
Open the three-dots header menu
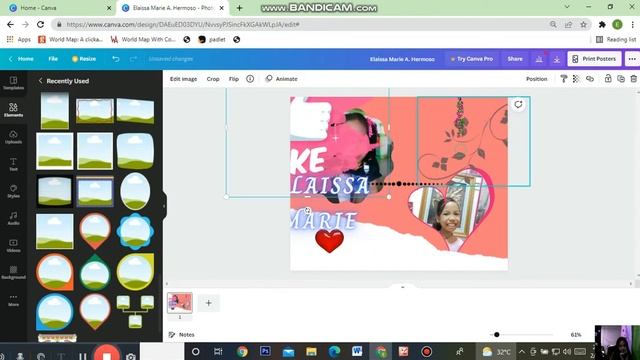pos(632,59)
